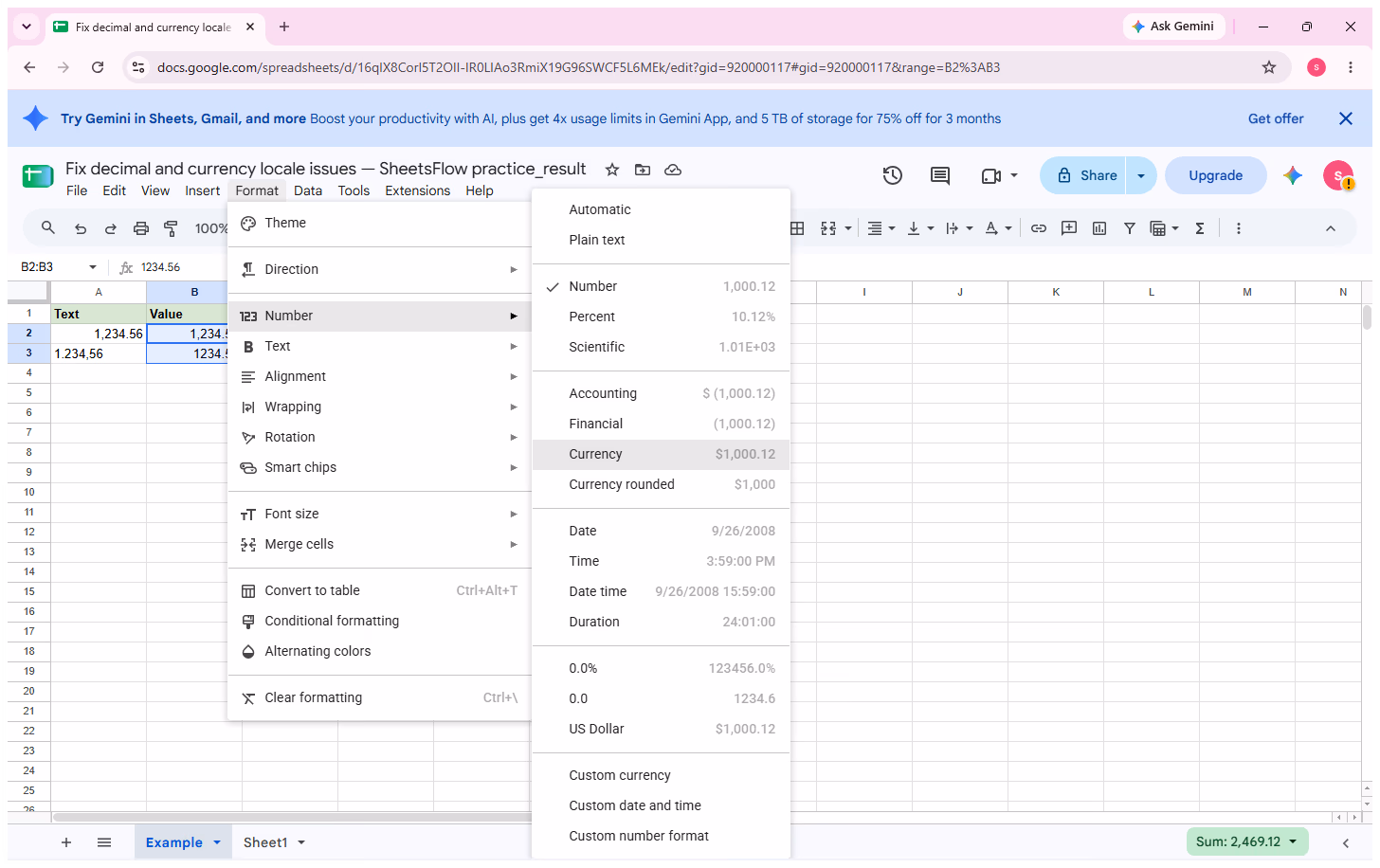The image size is (1380, 868).
Task: Open Conditional formatting from Format menu
Action: pos(379,621)
